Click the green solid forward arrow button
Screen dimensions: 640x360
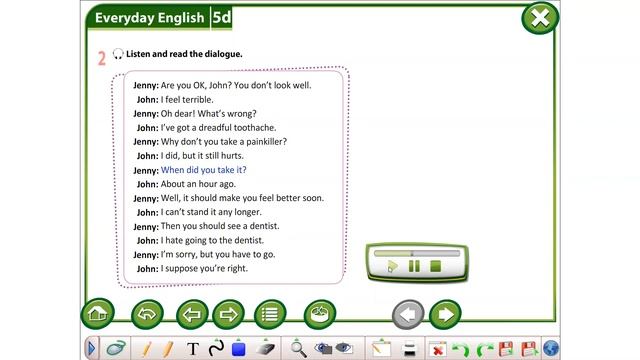[x=445, y=314]
